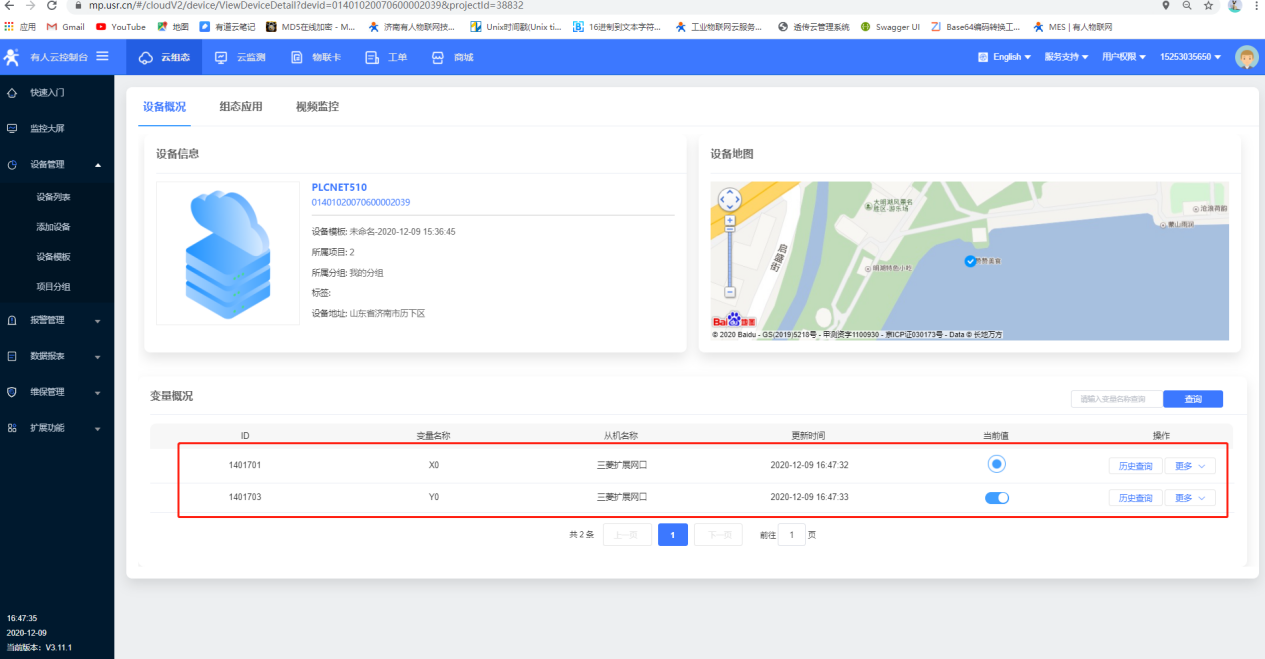Click the map pan control compass
The height and width of the screenshot is (659, 1265).
tap(730, 199)
